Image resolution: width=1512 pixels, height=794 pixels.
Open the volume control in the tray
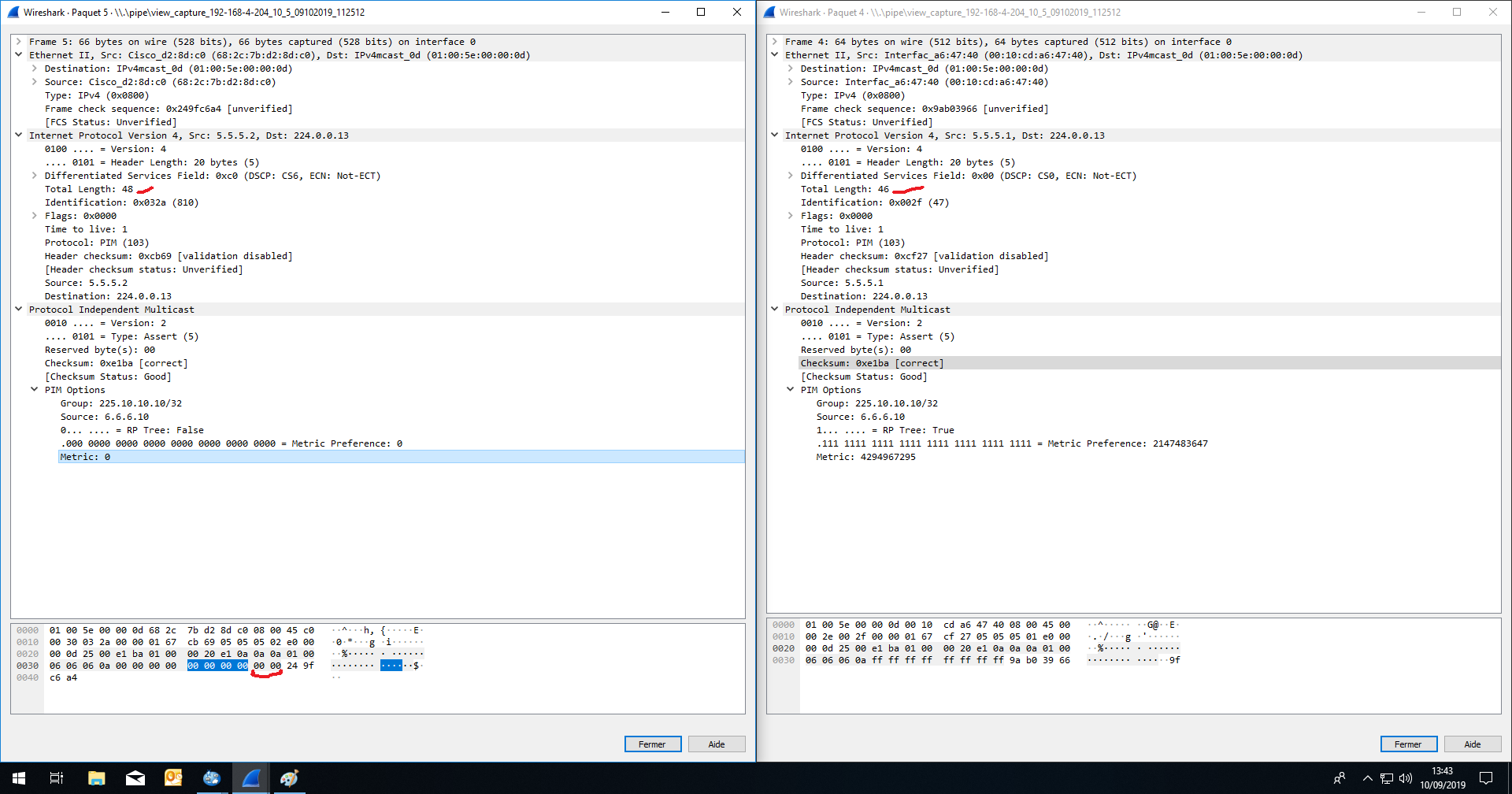(x=1406, y=778)
